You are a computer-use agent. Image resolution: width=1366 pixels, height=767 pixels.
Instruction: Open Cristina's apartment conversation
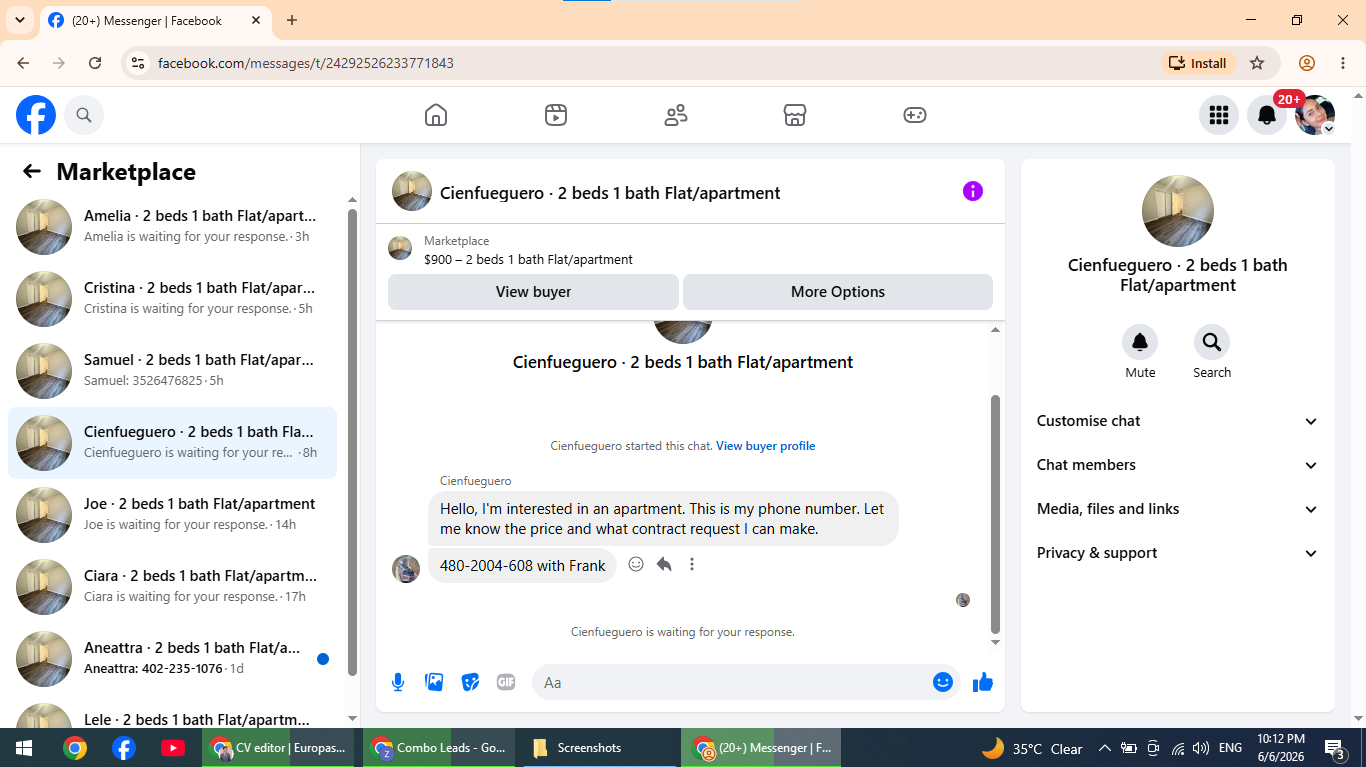coord(173,299)
